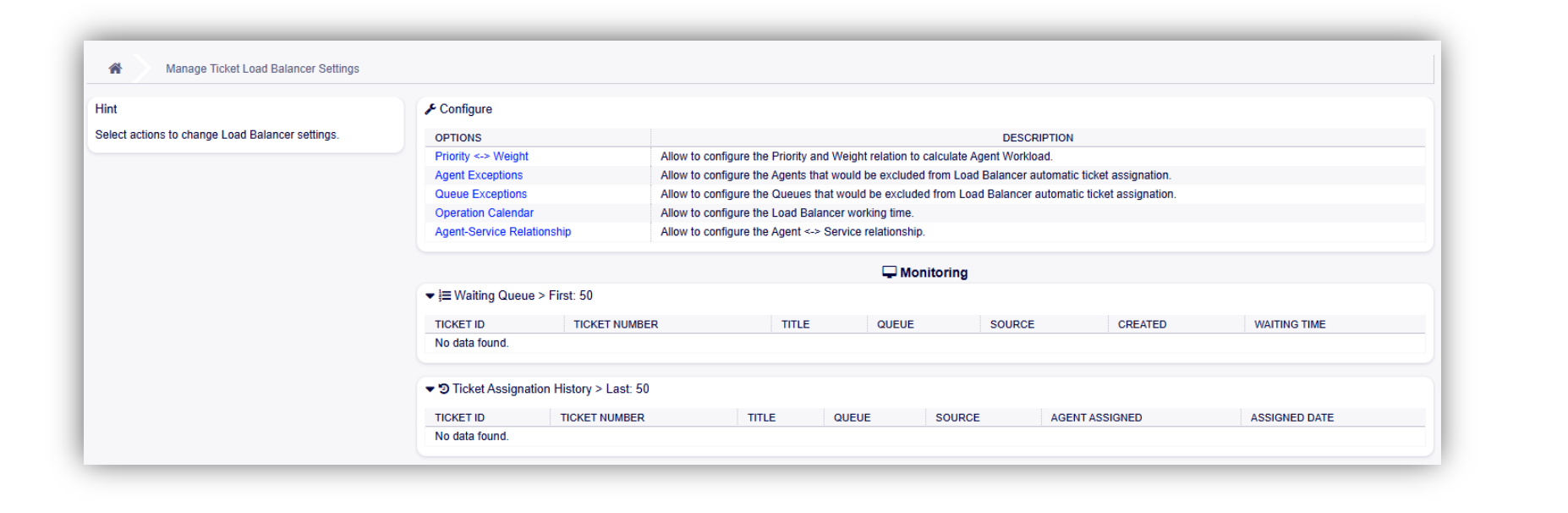Collapse the Waiting Queue section arrow
The width and height of the screenshot is (1568, 513).
(x=430, y=295)
